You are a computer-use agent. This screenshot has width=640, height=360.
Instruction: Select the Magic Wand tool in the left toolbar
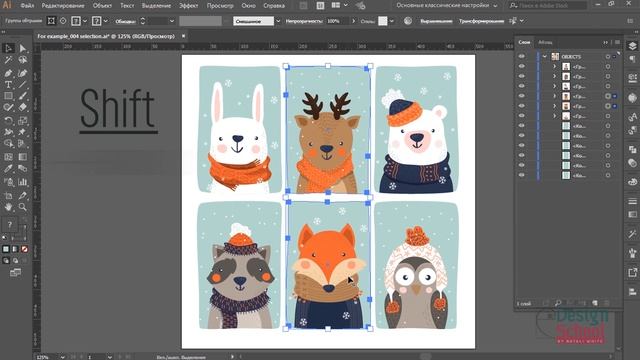click(8, 60)
